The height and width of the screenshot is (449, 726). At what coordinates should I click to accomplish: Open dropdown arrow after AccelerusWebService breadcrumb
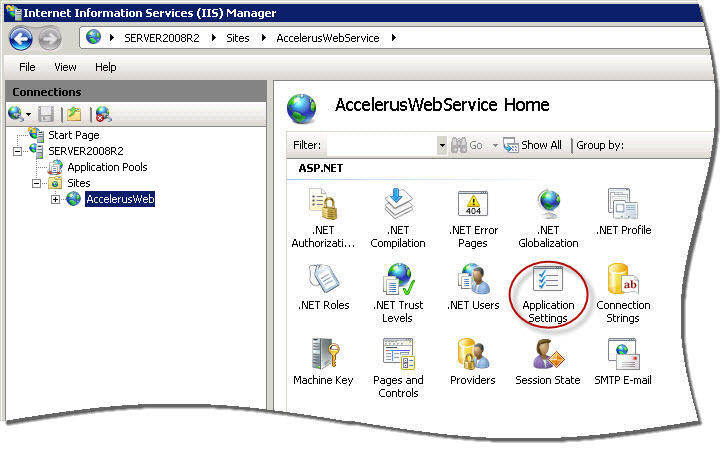pos(394,38)
